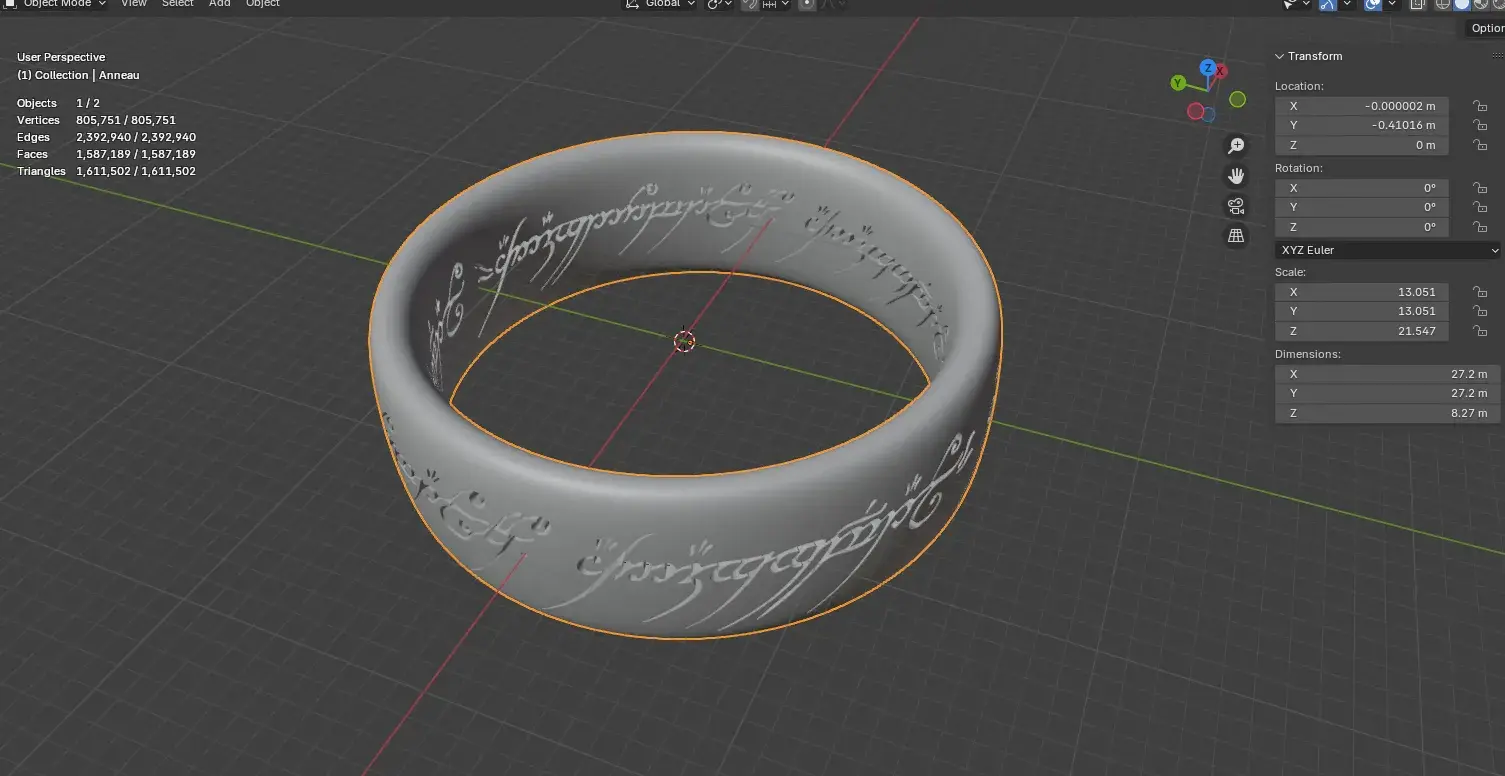This screenshot has height=776, width=1505.
Task: Click the red X axis gizmo ball
Action: (1221, 72)
